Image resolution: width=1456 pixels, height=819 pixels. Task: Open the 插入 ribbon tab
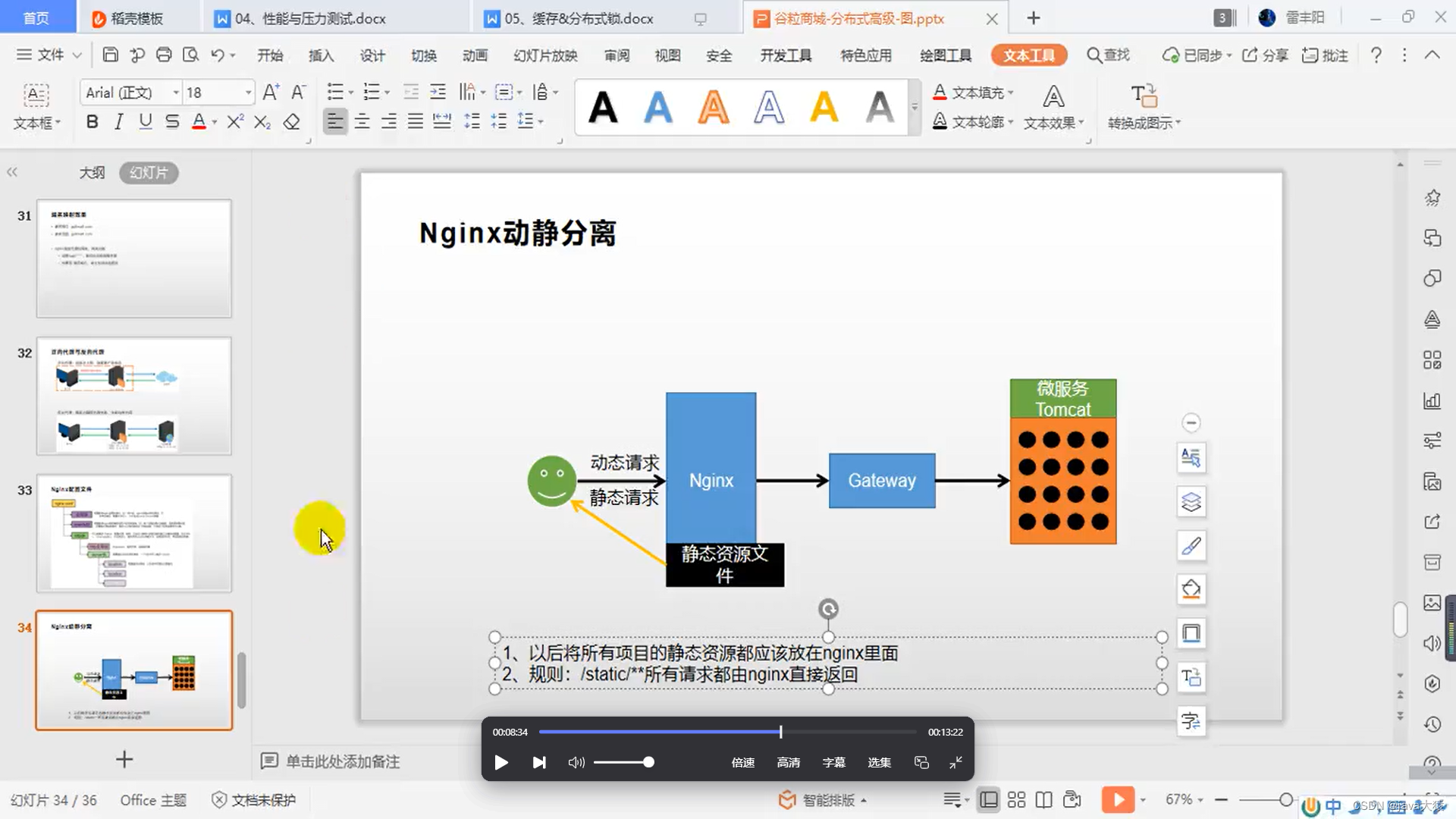coord(321,55)
